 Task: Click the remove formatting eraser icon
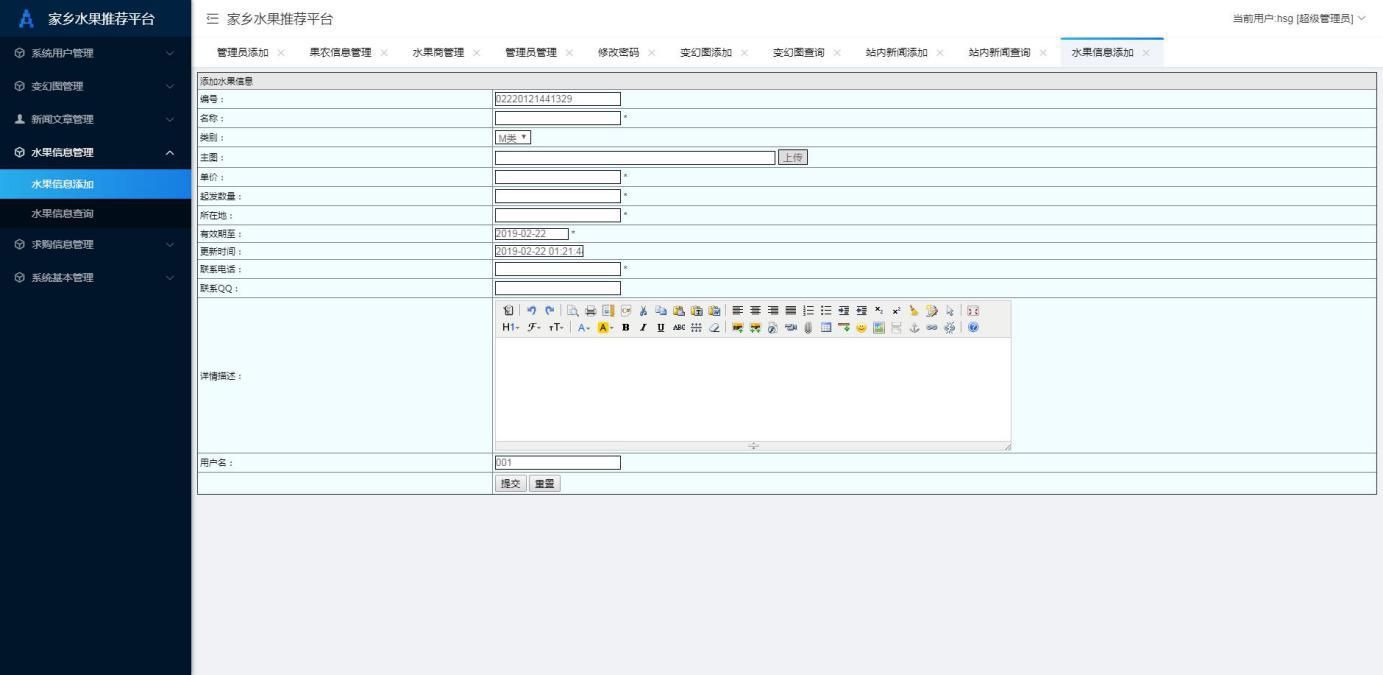click(714, 327)
